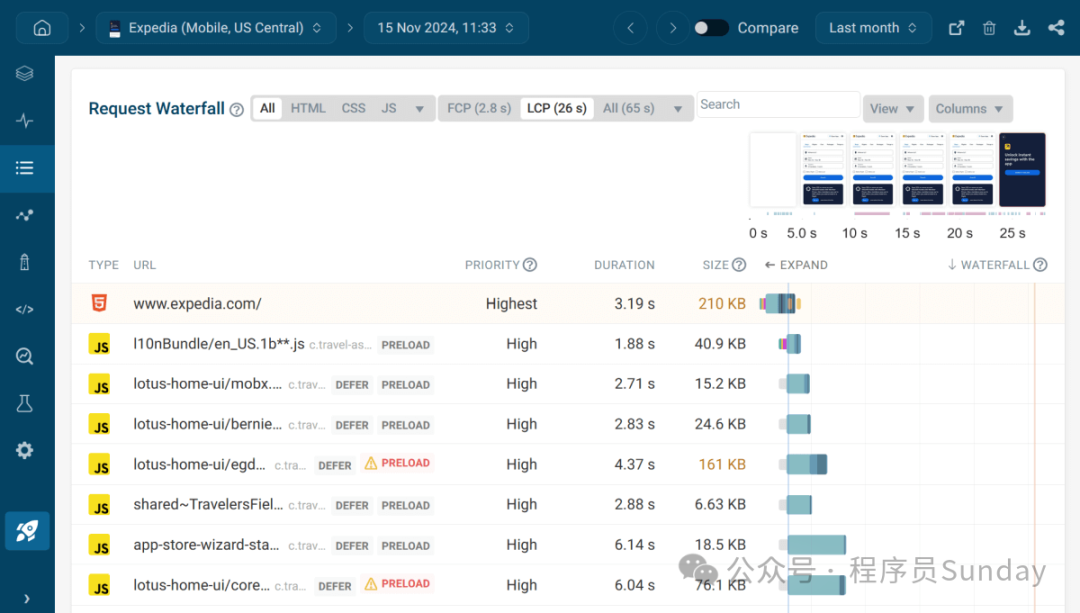Open the Expedia (Mobile, US Central) page selector
Viewport: 1080px width, 613px height.
[x=216, y=28]
